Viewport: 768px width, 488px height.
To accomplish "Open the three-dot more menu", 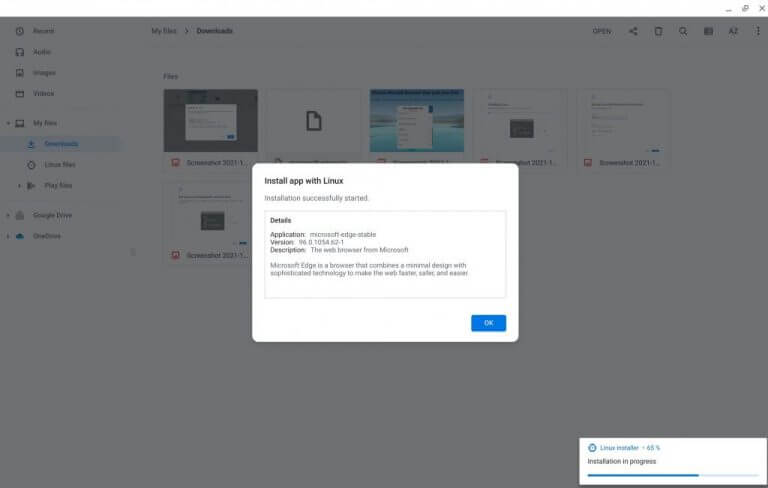I will (758, 31).
